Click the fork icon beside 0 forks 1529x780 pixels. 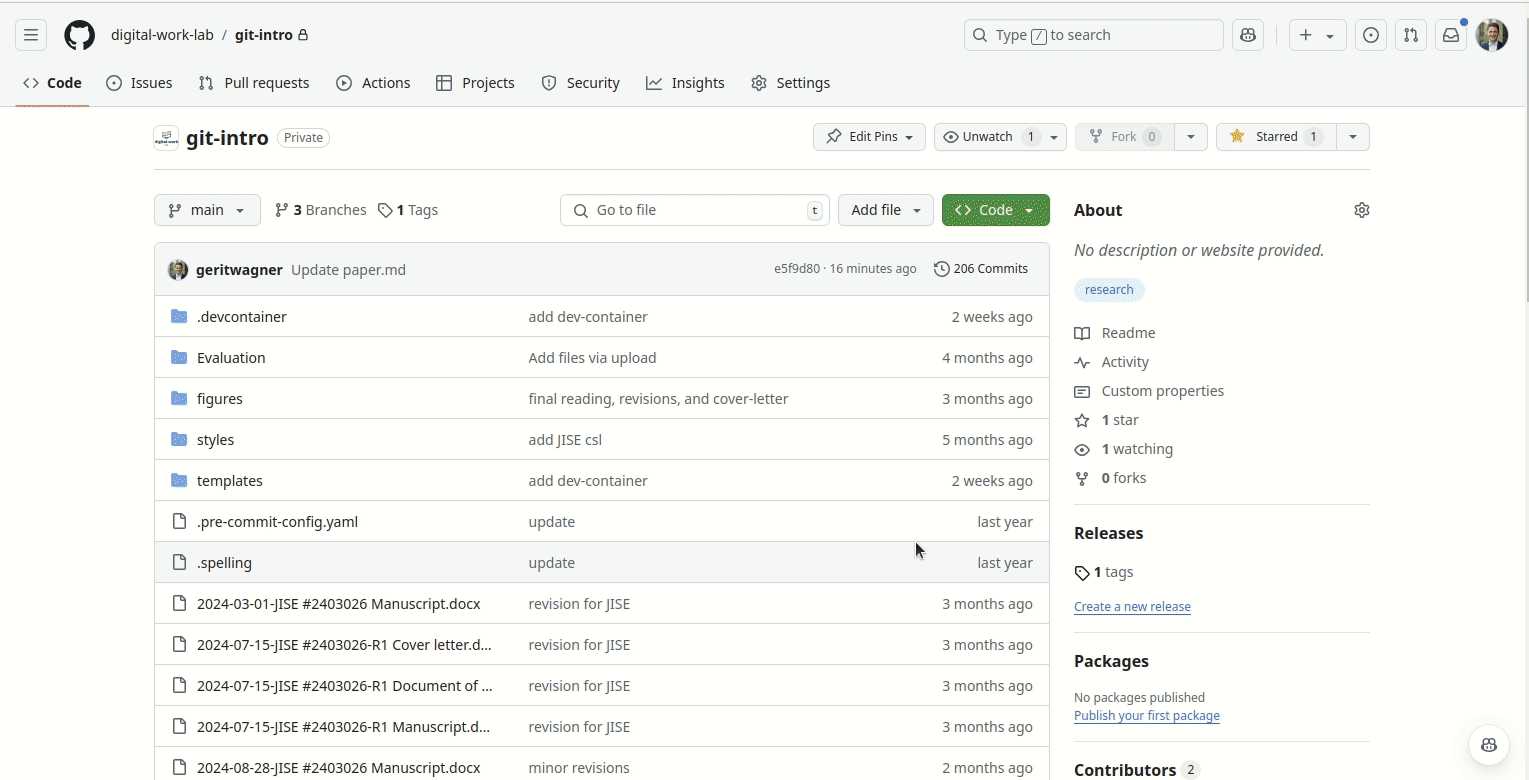coord(1082,478)
